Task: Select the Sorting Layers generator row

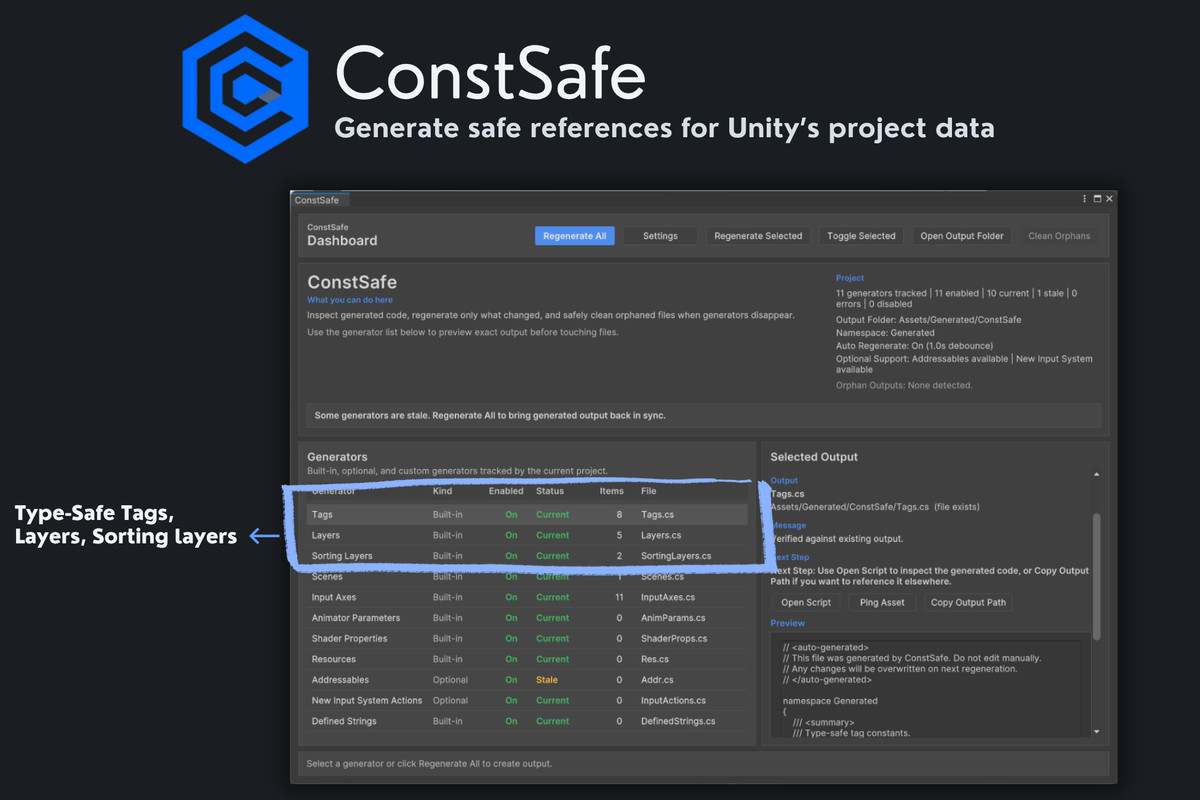Action: click(x=527, y=556)
